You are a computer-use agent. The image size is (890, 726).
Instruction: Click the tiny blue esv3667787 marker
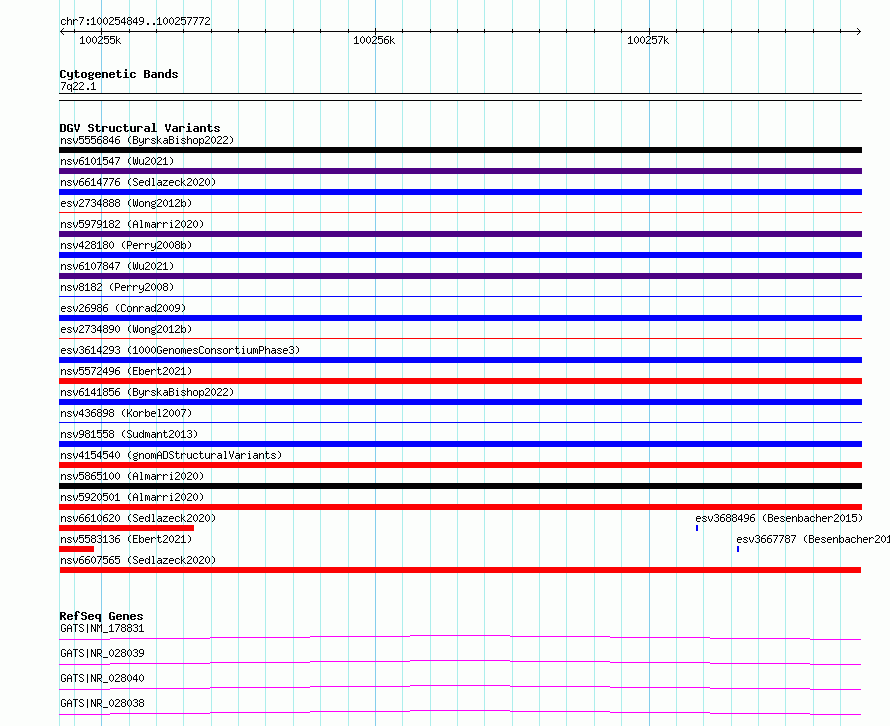pyautogui.click(x=738, y=549)
